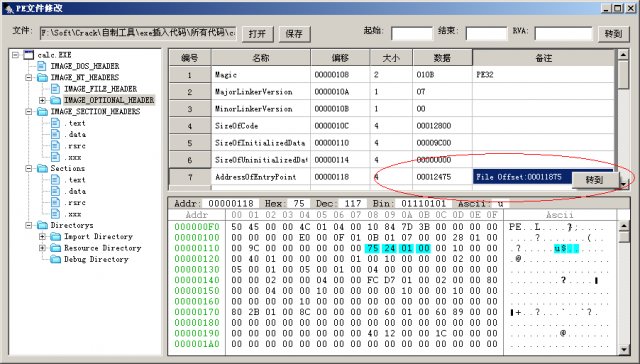Select the .rsrc icon under IMAGE_SECTION_HEADERS
The width and height of the screenshot is (640, 364).
click(x=55, y=146)
